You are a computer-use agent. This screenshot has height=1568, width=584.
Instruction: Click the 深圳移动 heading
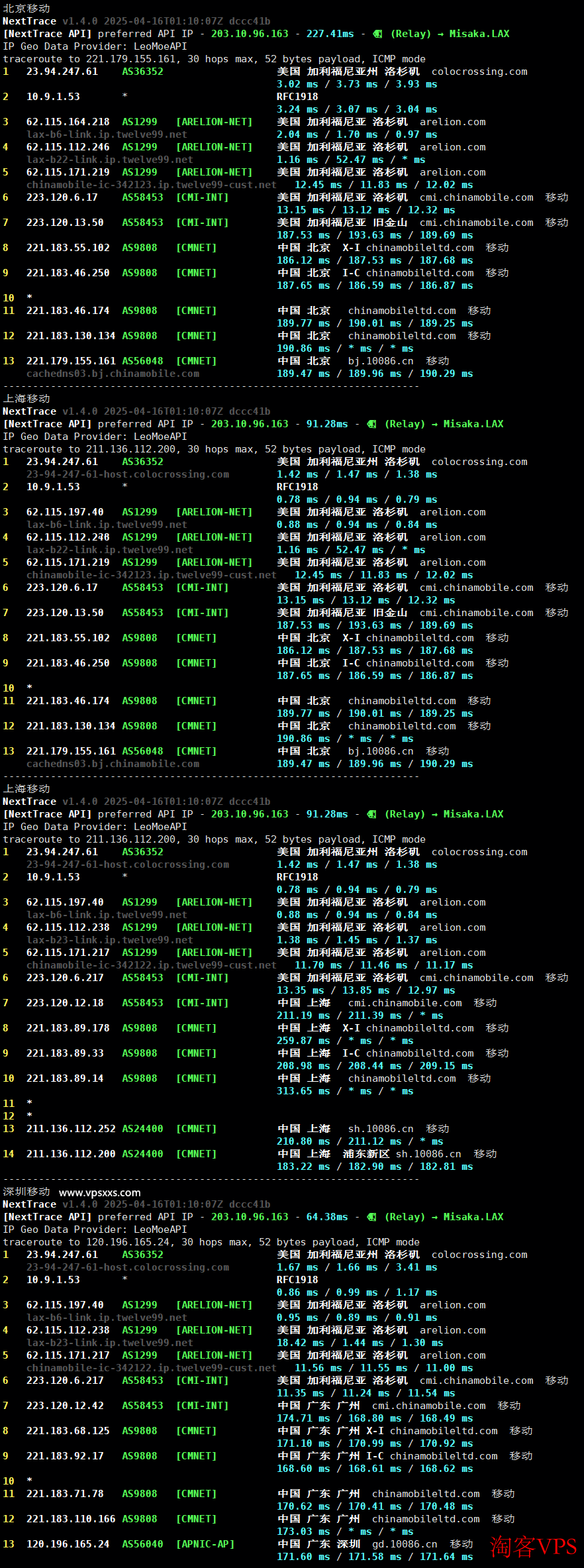point(26,1192)
